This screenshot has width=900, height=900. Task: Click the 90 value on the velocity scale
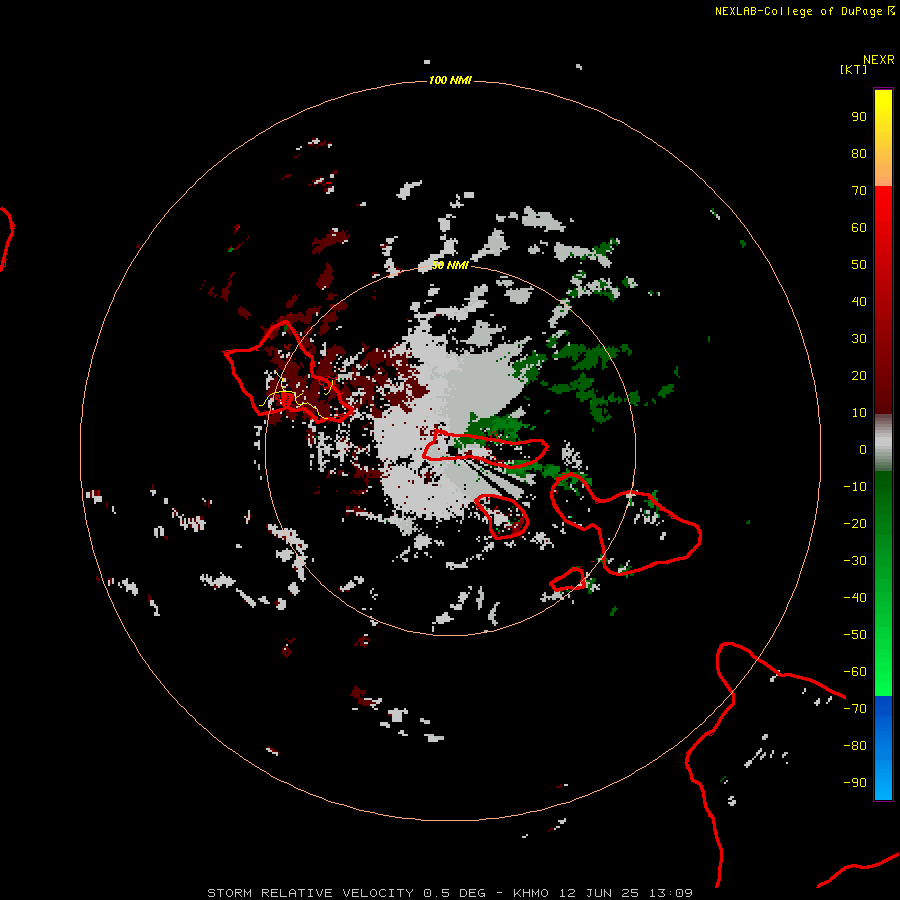click(x=859, y=117)
